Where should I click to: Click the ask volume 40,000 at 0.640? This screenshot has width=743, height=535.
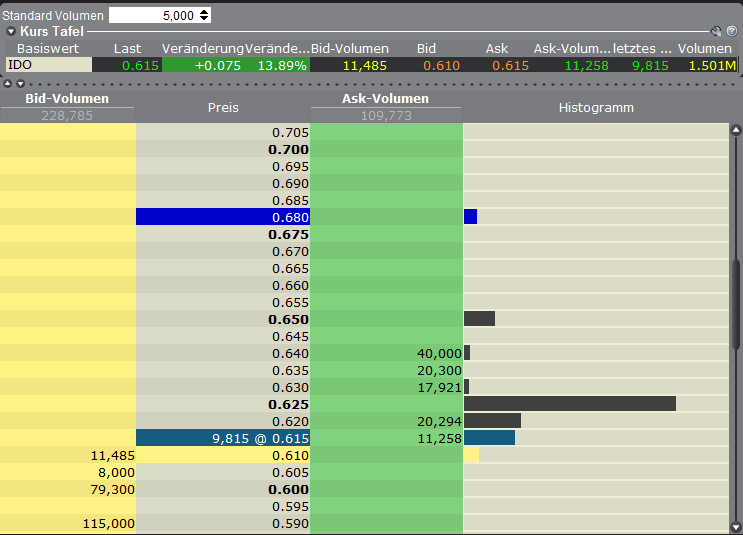pyautogui.click(x=439, y=354)
